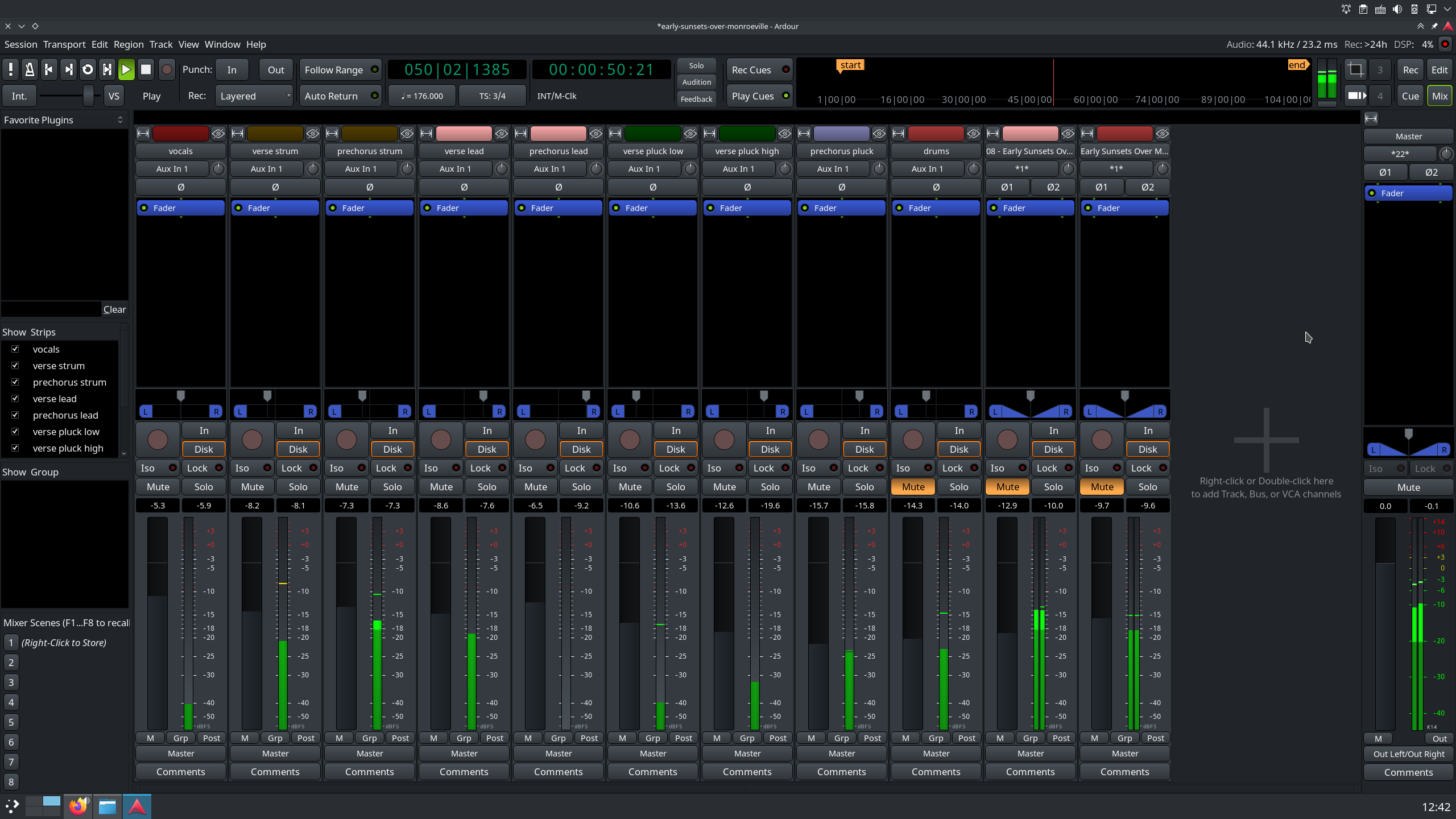Screen dimensions: 1456x819
Task: Uncheck verse pluck high in Strips list
Action: [15, 448]
